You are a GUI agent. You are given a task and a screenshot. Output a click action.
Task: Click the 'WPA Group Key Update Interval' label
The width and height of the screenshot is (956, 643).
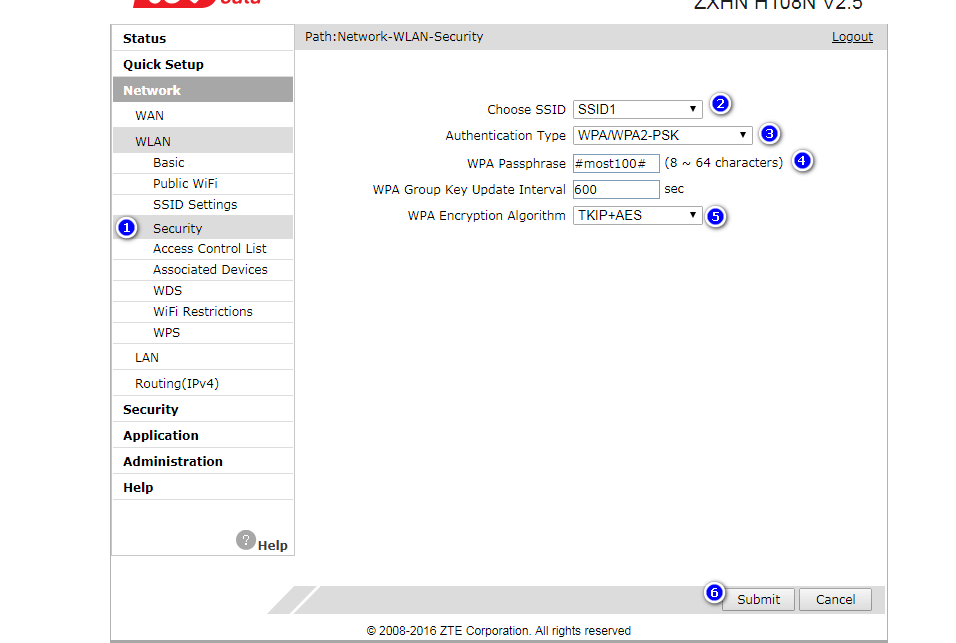coord(469,190)
